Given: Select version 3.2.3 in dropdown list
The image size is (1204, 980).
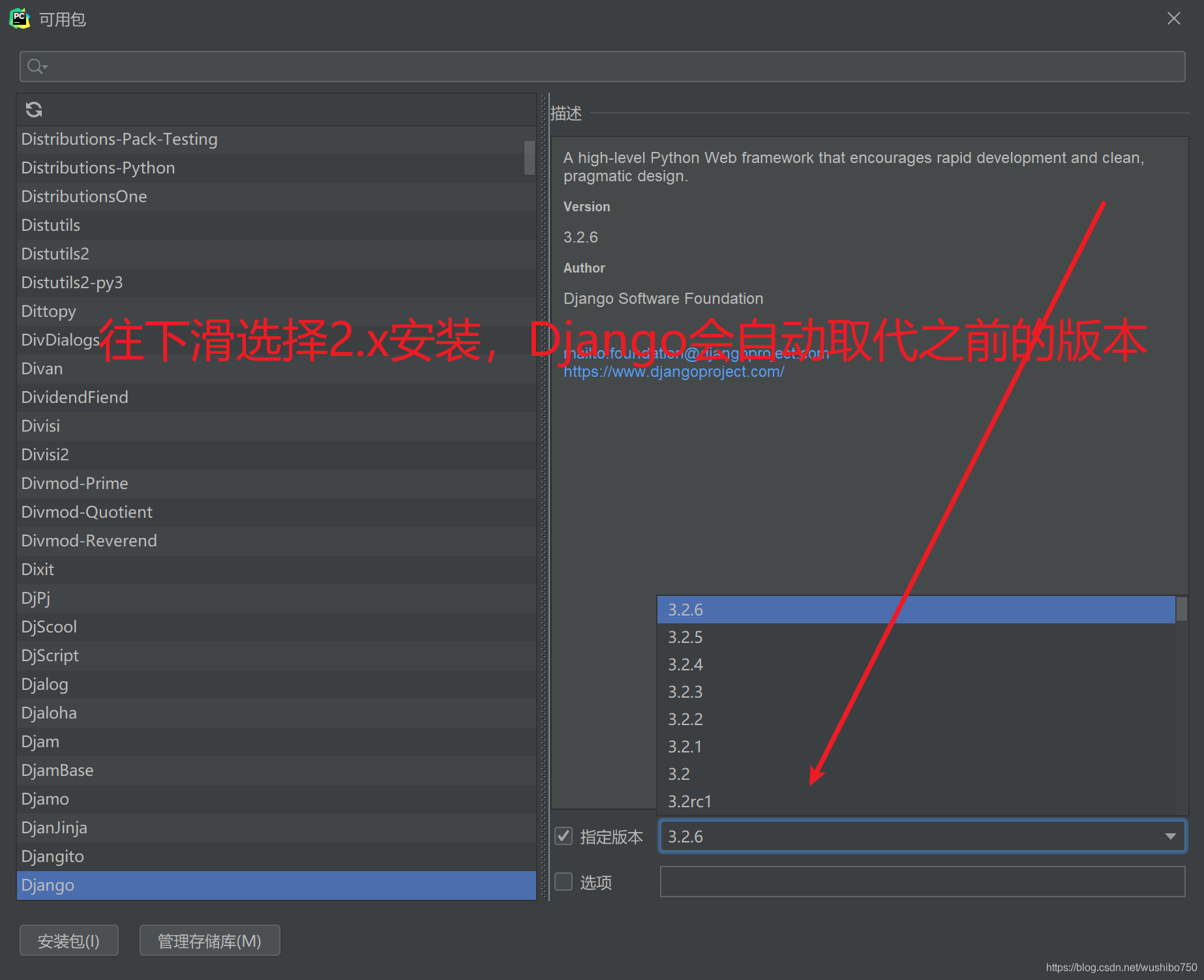Looking at the screenshot, I should (x=916, y=692).
